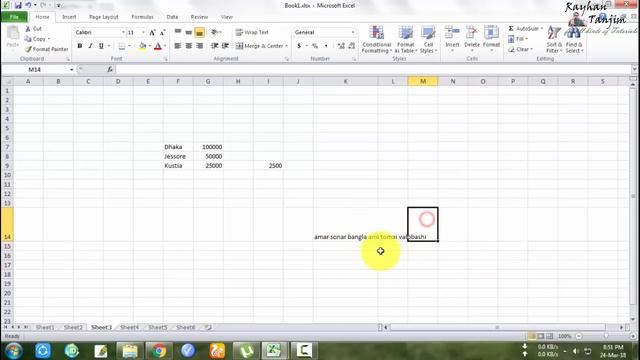Toggle Bold formatting button

[x=80, y=46]
